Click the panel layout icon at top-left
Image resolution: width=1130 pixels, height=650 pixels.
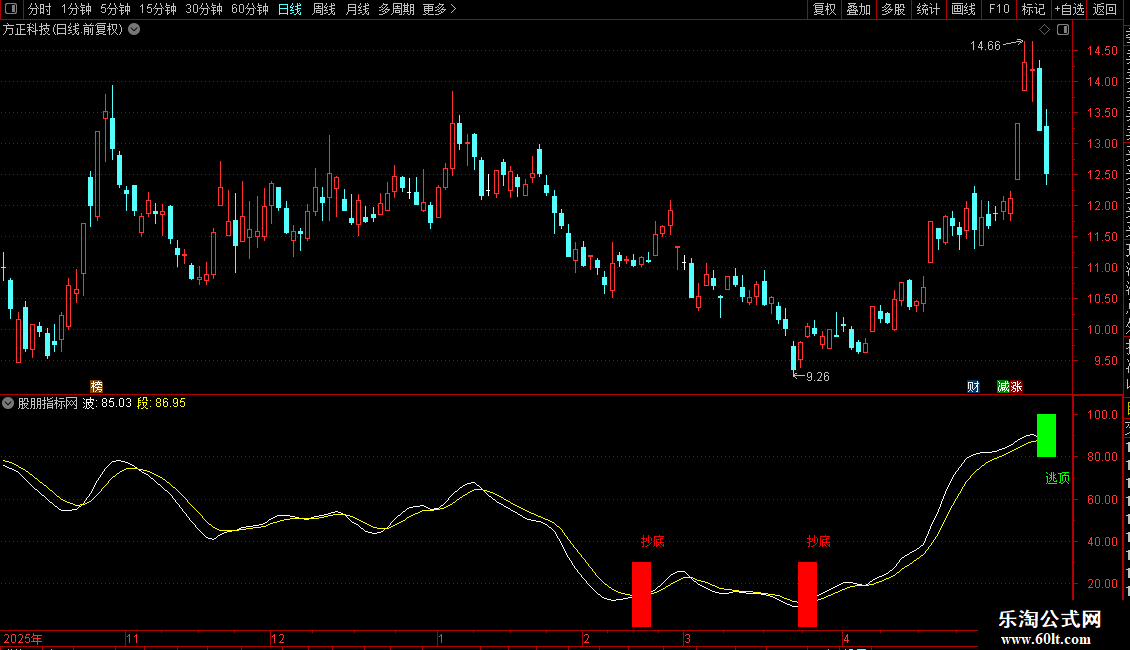pos(11,9)
